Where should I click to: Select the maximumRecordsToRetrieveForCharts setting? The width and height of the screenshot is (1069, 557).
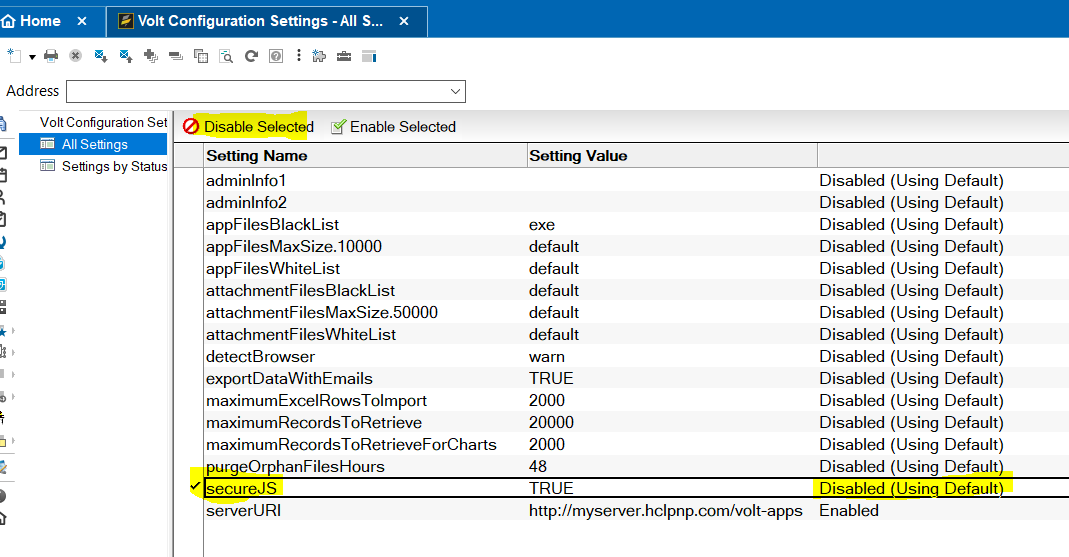click(x=351, y=445)
